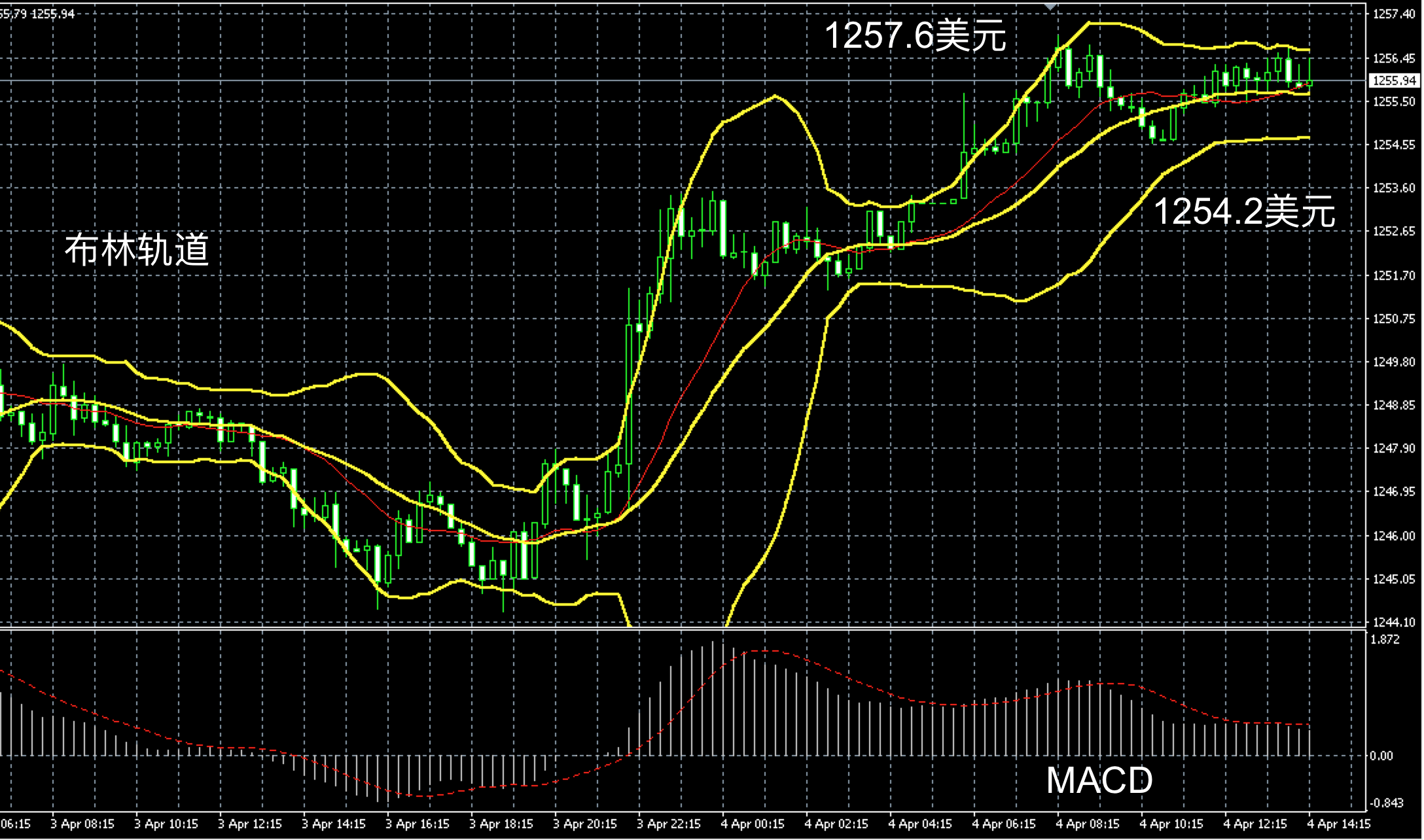1424x840 pixels.
Task: Click the 1246.00 price axis label
Action: [1394, 536]
